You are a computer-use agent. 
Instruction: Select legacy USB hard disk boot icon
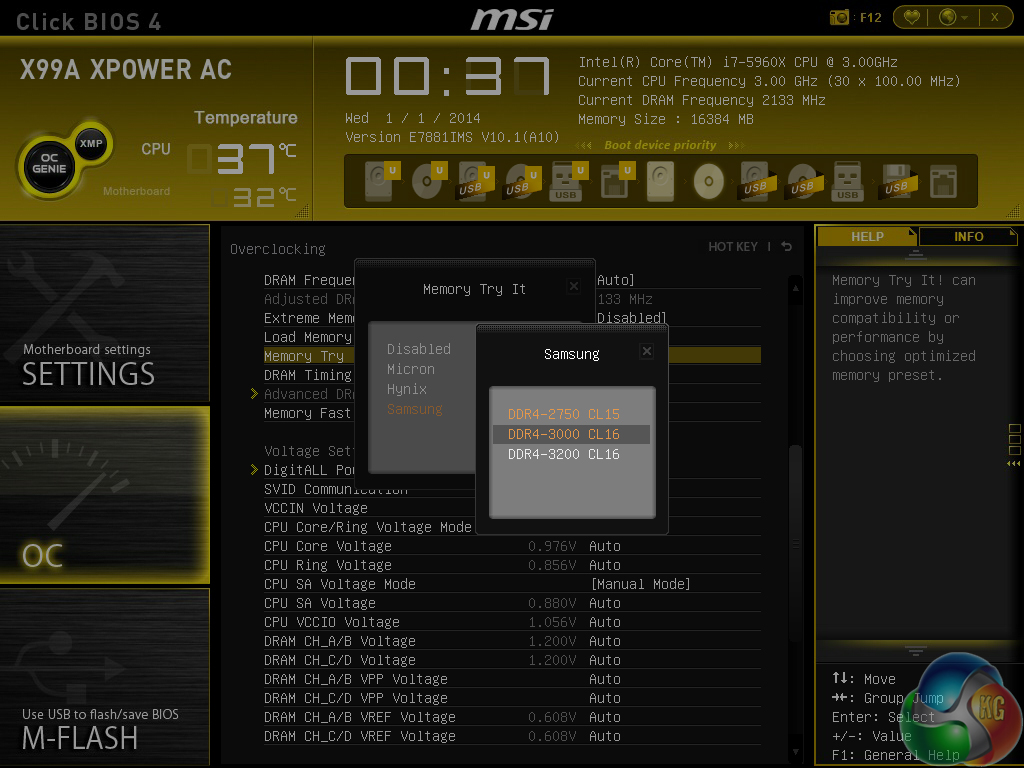(x=758, y=181)
